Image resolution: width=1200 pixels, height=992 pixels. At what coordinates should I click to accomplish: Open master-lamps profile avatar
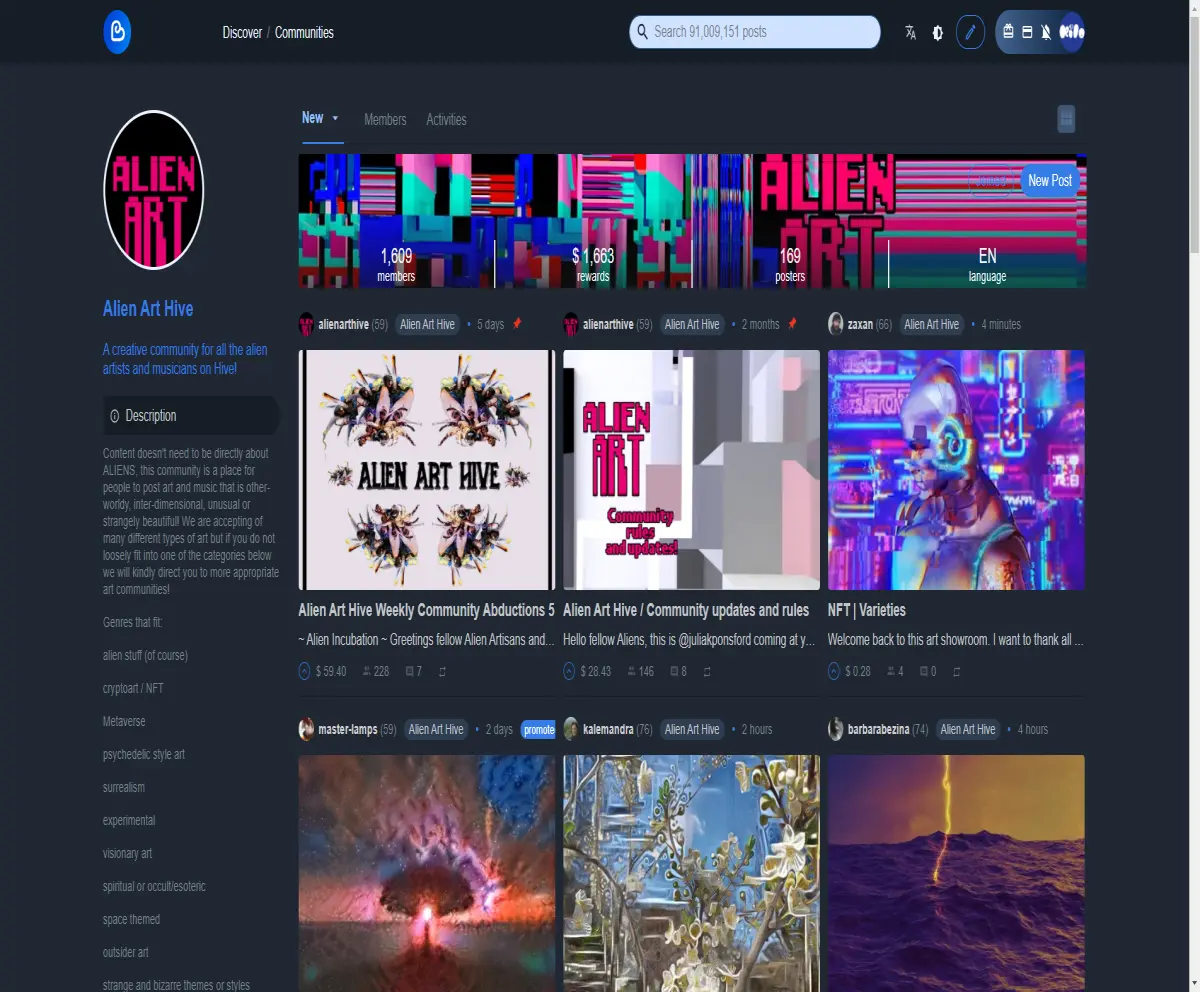point(306,729)
